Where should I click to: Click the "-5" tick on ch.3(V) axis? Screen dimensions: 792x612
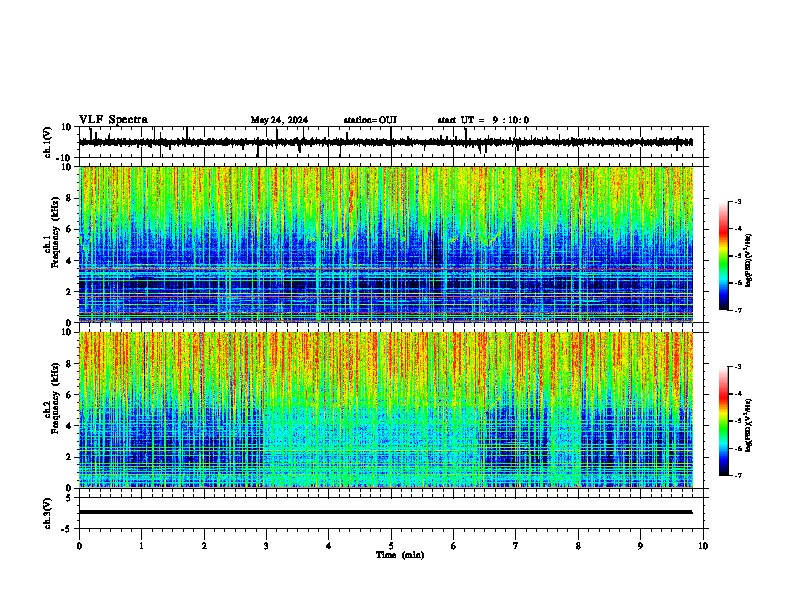[67, 529]
